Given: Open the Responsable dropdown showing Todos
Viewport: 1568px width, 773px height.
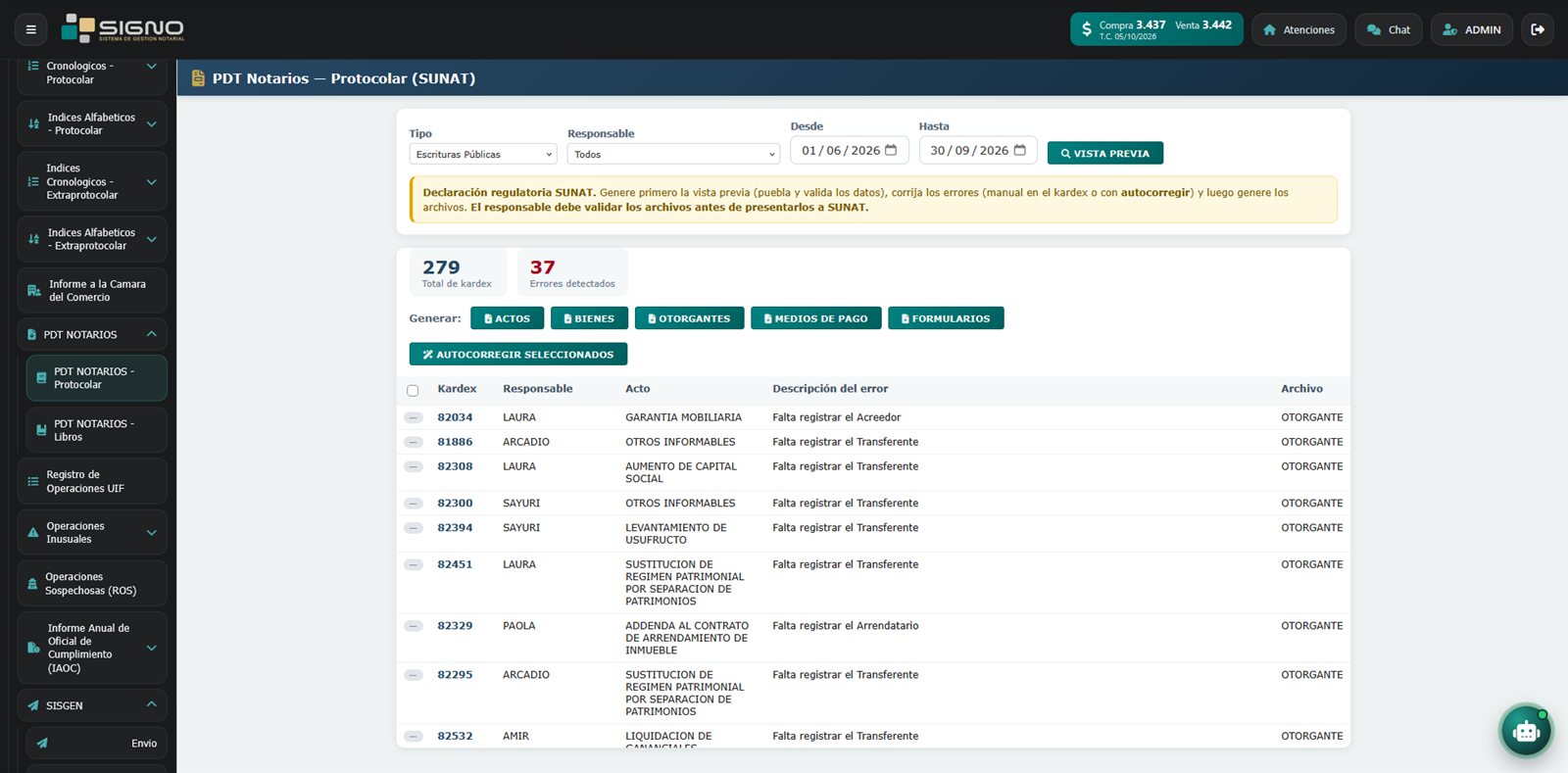Looking at the screenshot, I should point(673,154).
